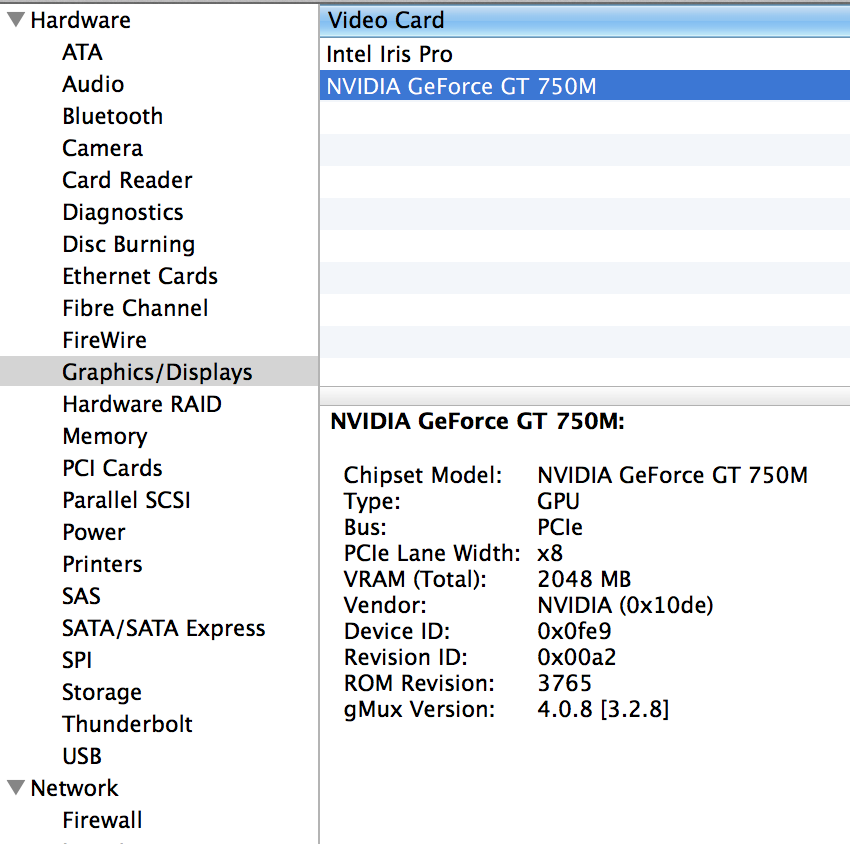Open Storage information
The height and width of the screenshot is (844, 850).
click(102, 692)
